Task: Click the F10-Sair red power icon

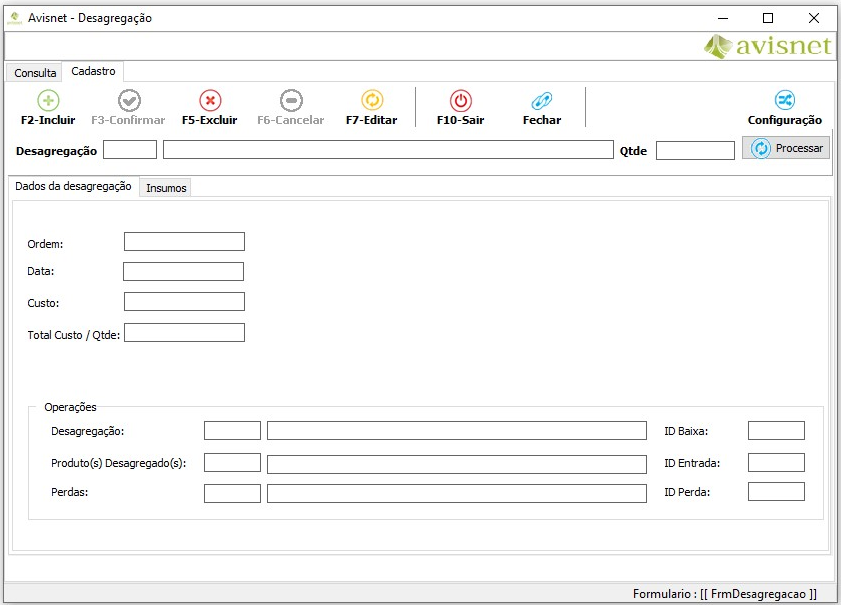Action: pos(461,100)
